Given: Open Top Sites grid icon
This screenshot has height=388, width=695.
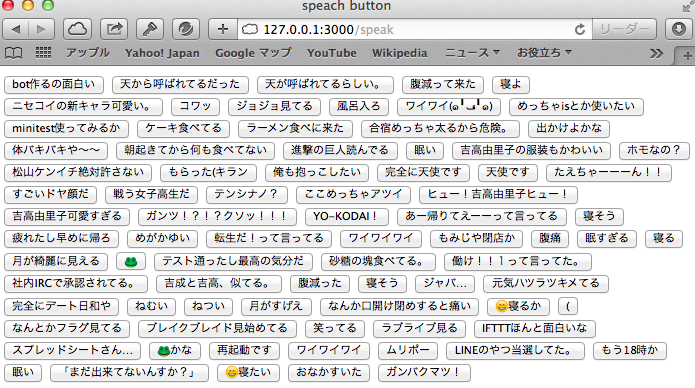Looking at the screenshot, I should tap(43, 53).
